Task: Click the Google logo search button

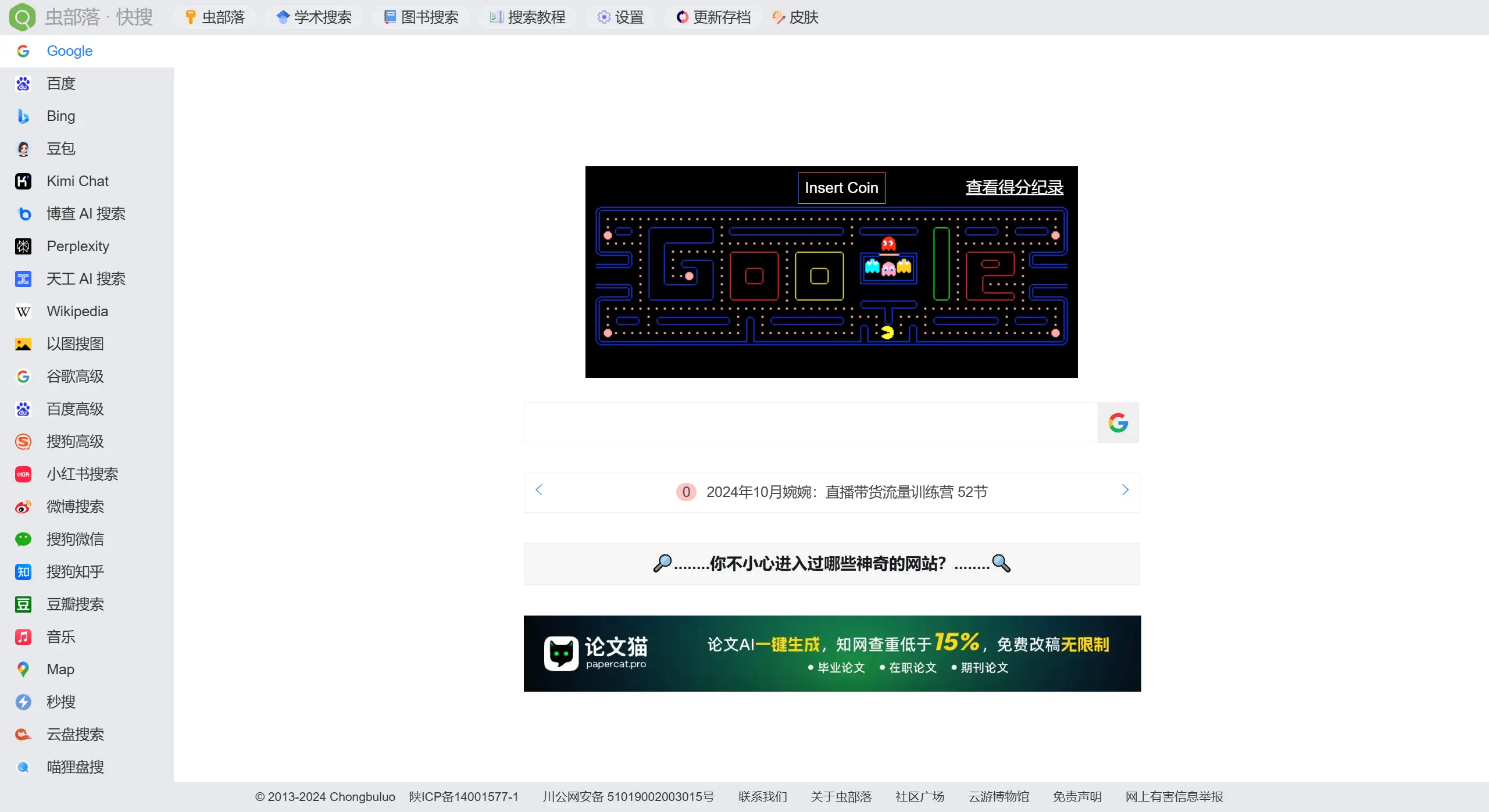Action: pyautogui.click(x=1117, y=423)
